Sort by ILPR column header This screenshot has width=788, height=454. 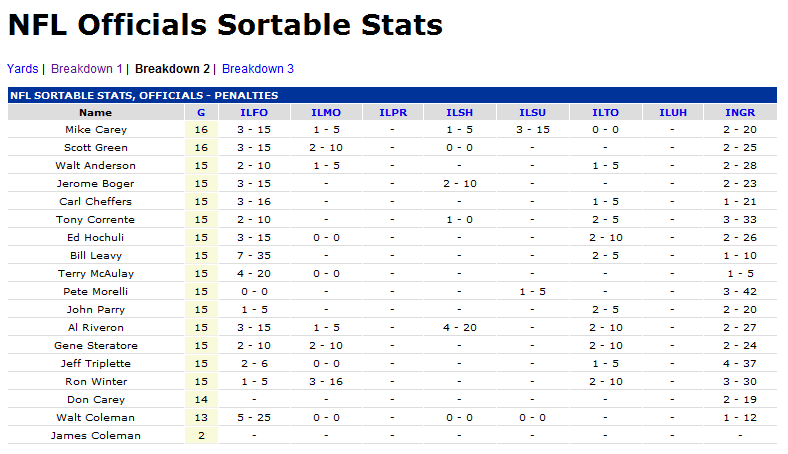tap(393, 112)
